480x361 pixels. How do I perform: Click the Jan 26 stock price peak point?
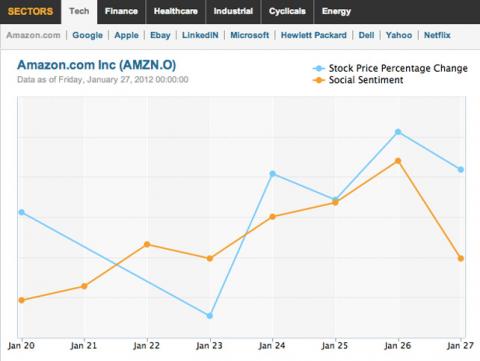point(398,132)
